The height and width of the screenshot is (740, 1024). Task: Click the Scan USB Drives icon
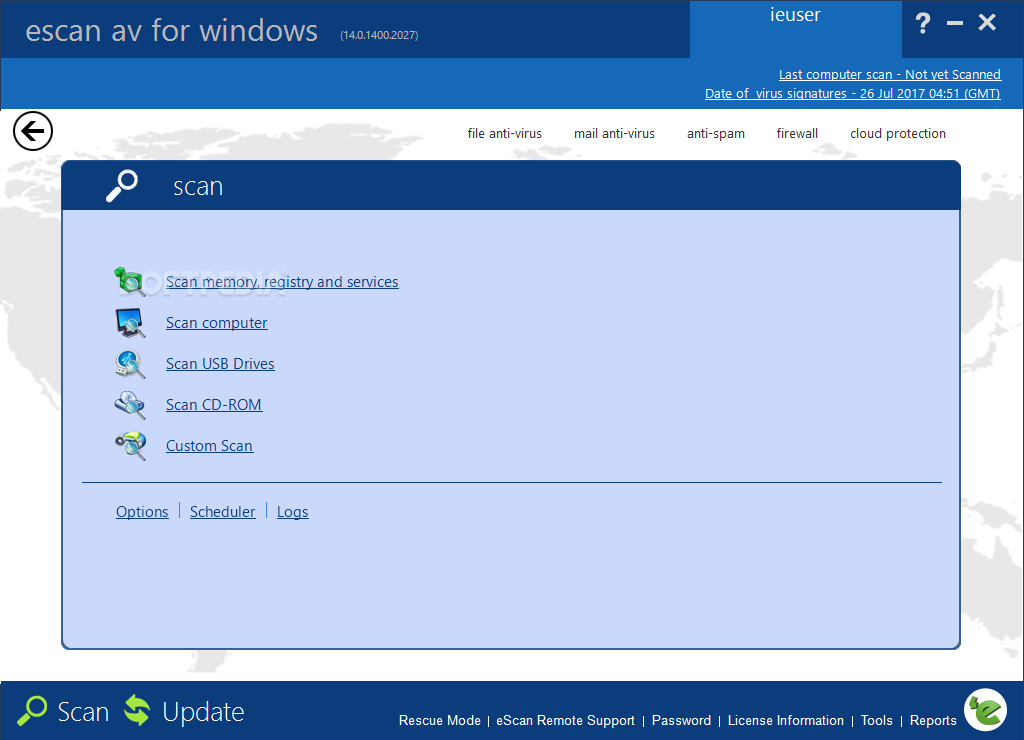(x=131, y=364)
